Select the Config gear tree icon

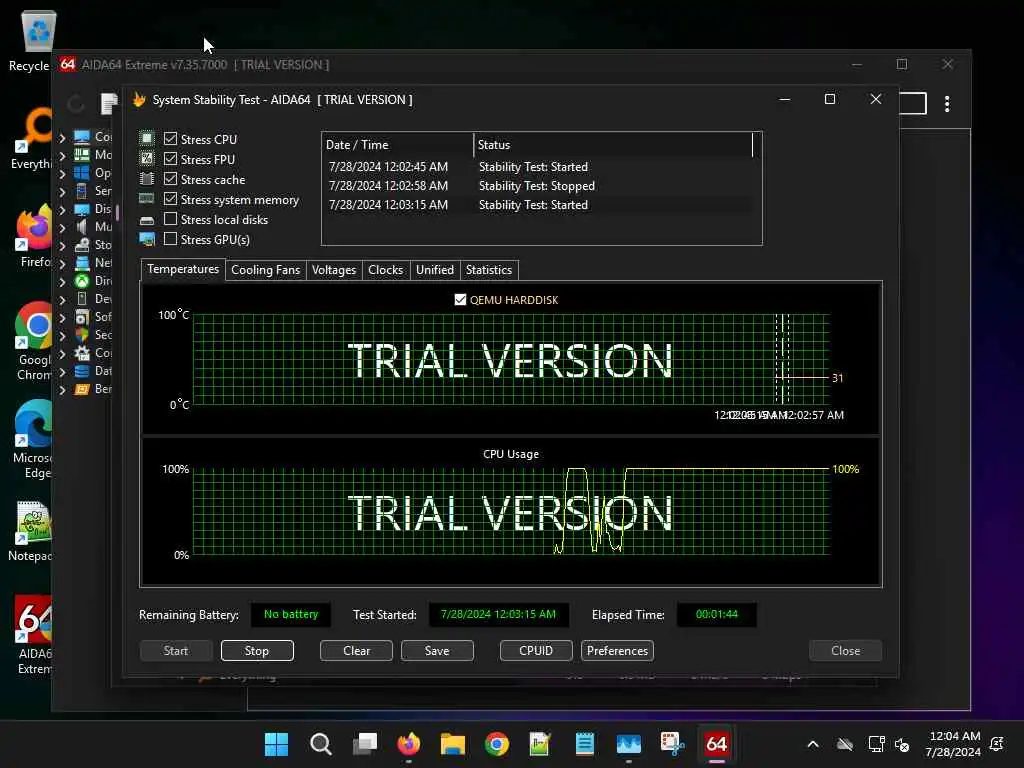tap(82, 353)
